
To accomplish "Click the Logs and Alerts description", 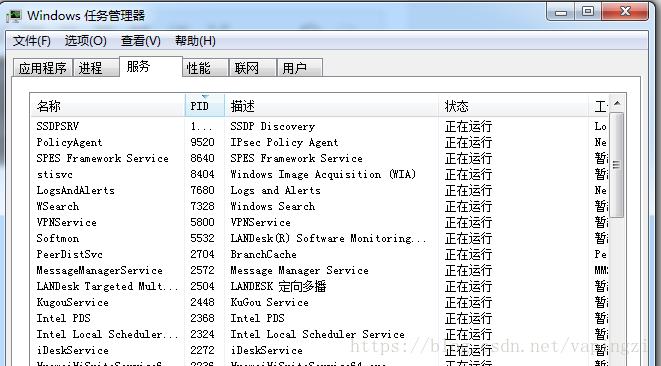I will click(275, 191).
